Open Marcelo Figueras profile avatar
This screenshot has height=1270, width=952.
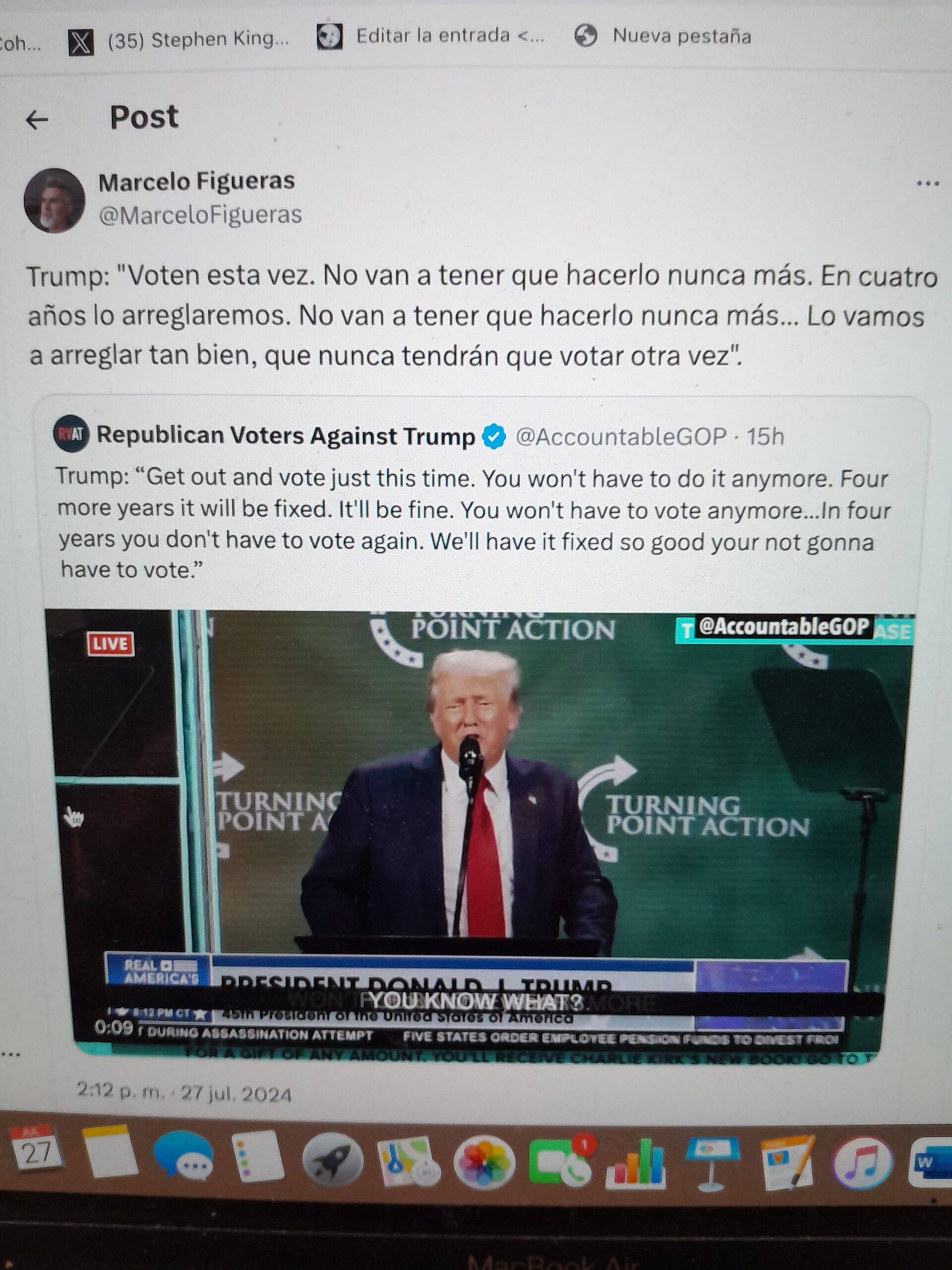click(x=55, y=200)
